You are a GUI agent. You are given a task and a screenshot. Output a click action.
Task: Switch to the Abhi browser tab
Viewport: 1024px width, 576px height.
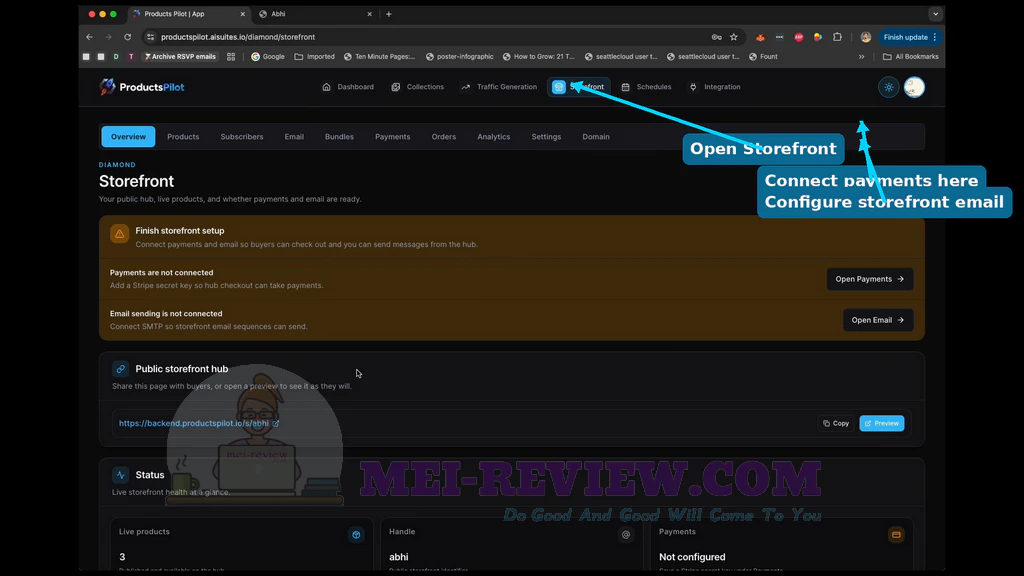(315, 14)
